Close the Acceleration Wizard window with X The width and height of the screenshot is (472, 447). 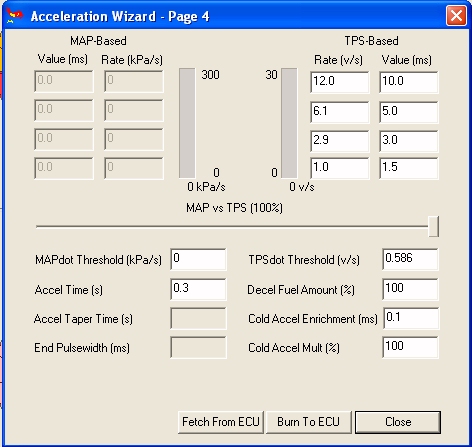[456, 16]
